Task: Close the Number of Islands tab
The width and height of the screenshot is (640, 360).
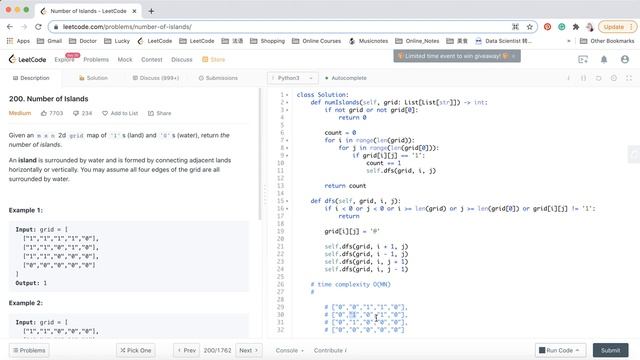Action: (134, 11)
